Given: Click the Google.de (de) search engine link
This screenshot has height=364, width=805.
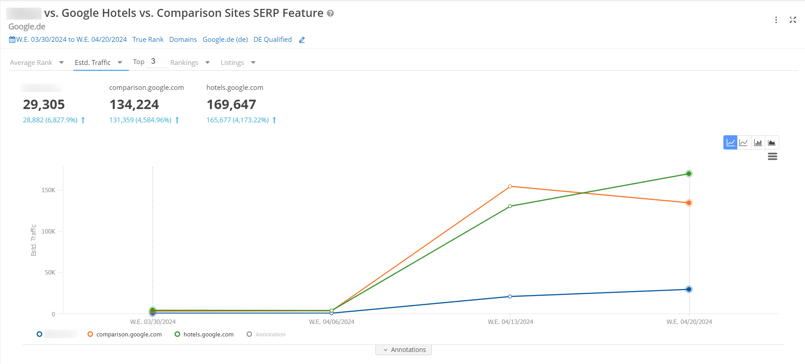Looking at the screenshot, I should coord(225,40).
